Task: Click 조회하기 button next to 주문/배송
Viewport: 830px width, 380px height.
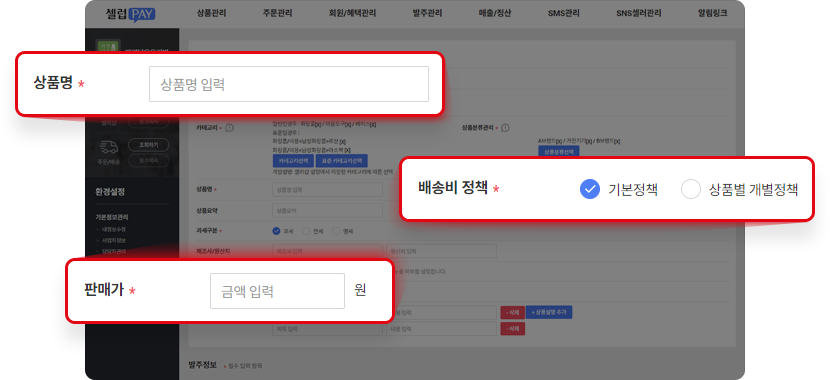Action: [x=148, y=145]
